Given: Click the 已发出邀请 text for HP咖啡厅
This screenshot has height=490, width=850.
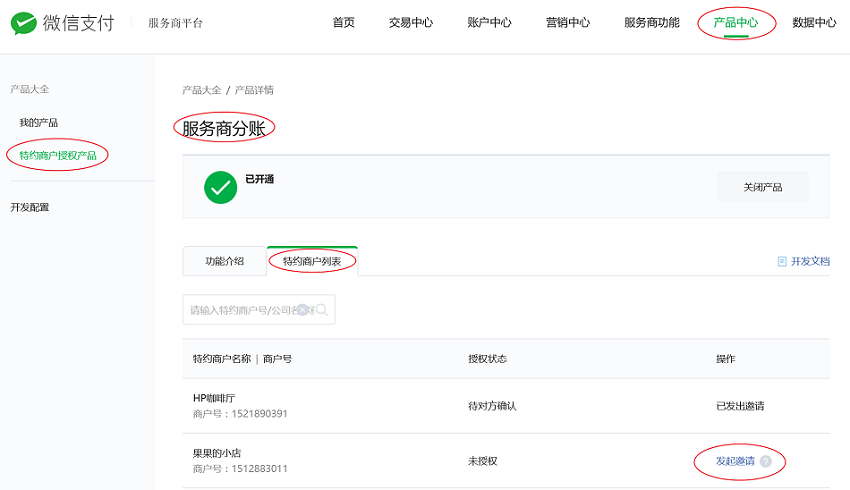Looking at the screenshot, I should 740,406.
